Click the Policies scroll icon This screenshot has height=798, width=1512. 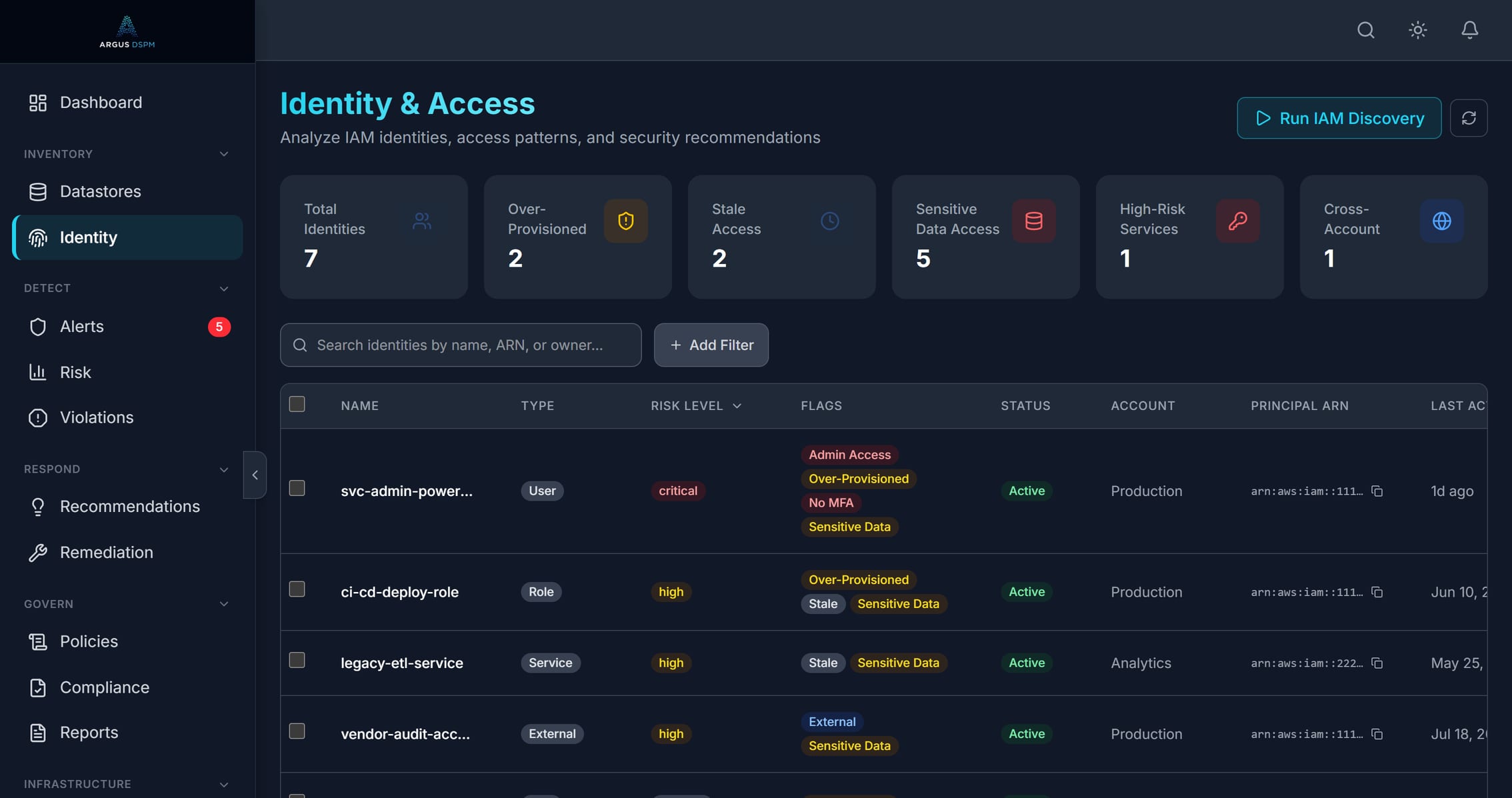38,642
